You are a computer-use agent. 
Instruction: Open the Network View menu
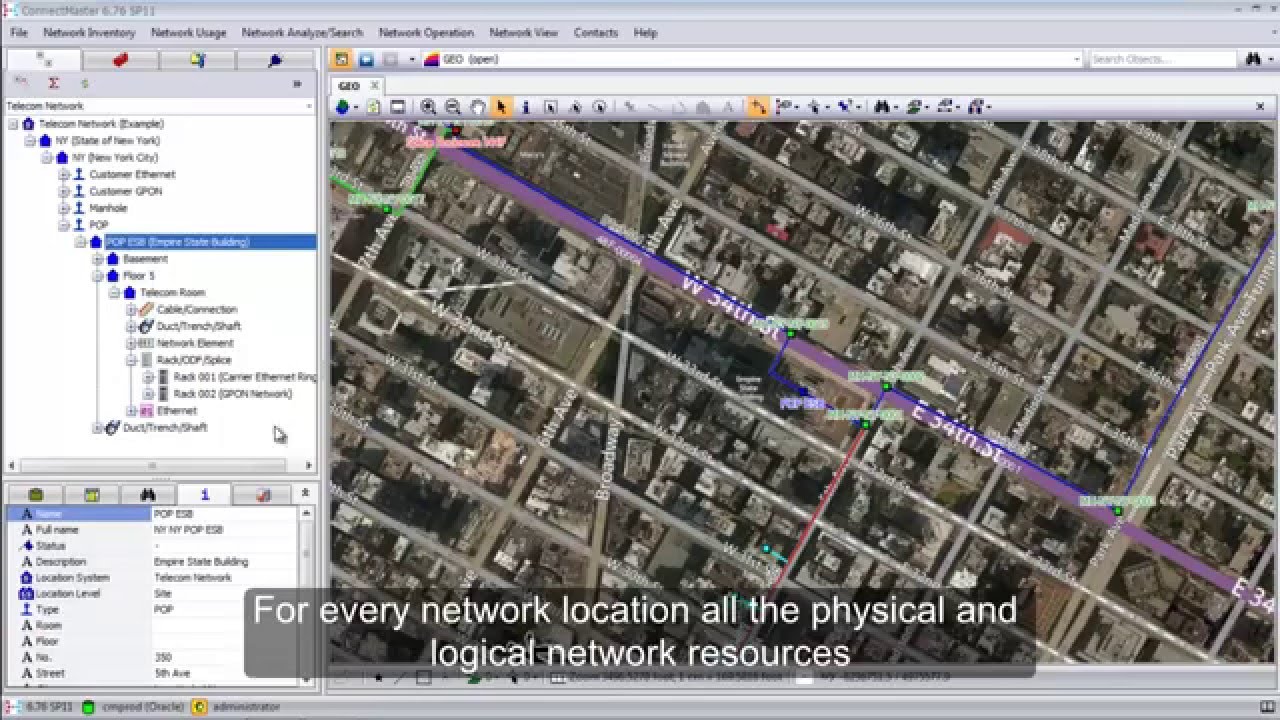pos(523,33)
